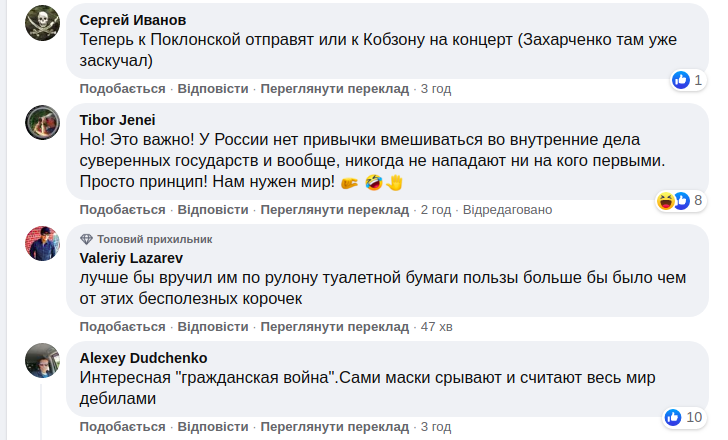
Task: Open Alexey Dudchenko's profile avatar
Action: 42,361
